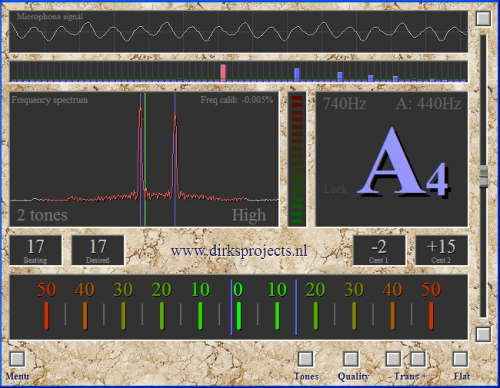Click the Beating value box showing 17
Viewport: 500px width, 388px height.
click(x=35, y=250)
